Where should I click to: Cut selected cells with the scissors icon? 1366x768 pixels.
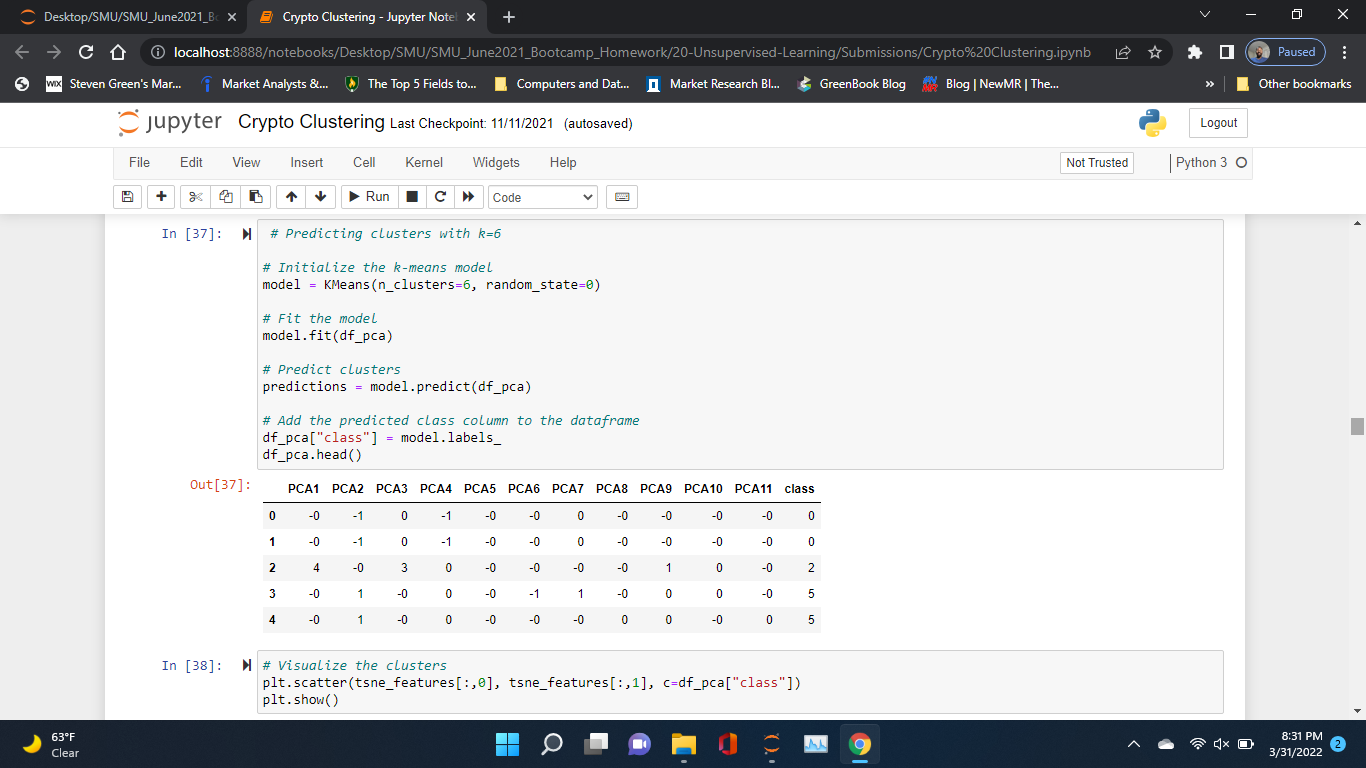[196, 197]
